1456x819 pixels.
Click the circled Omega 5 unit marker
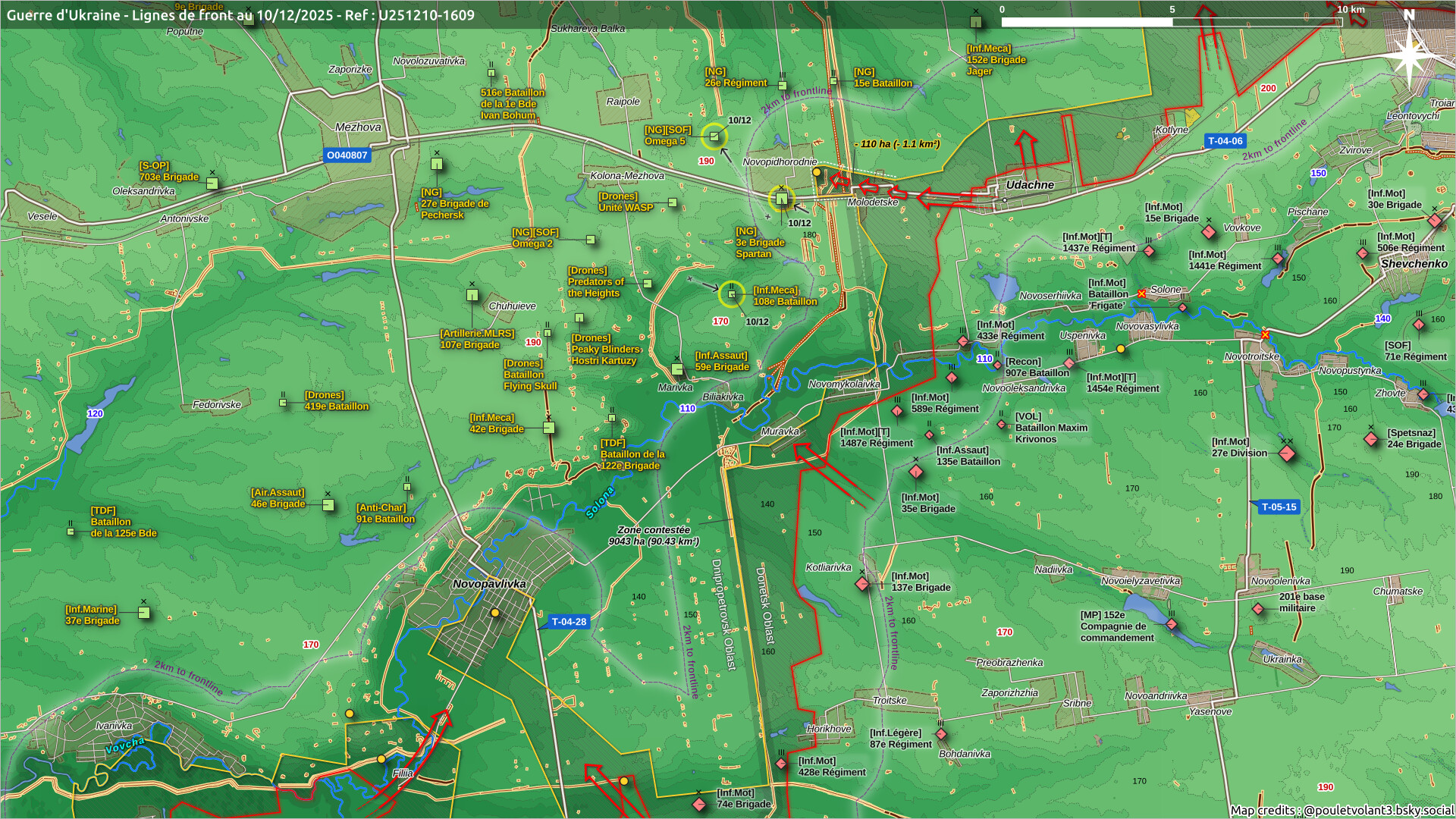pos(714,136)
